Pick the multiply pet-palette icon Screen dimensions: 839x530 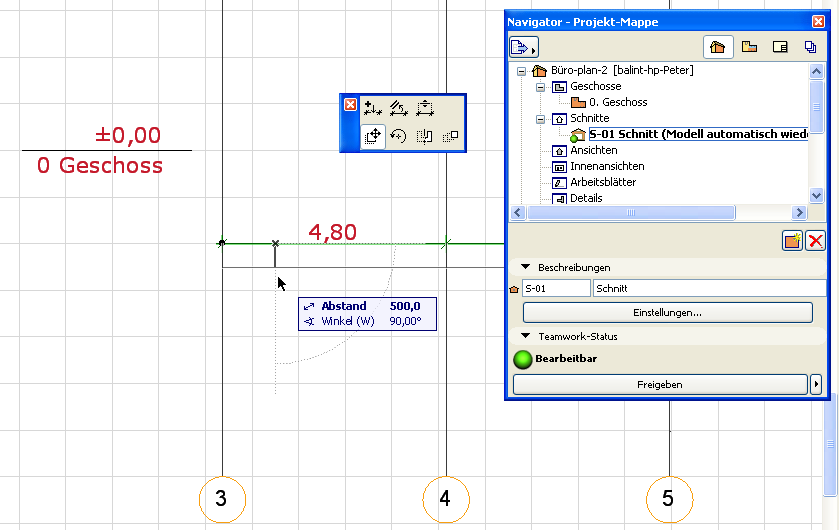451,136
